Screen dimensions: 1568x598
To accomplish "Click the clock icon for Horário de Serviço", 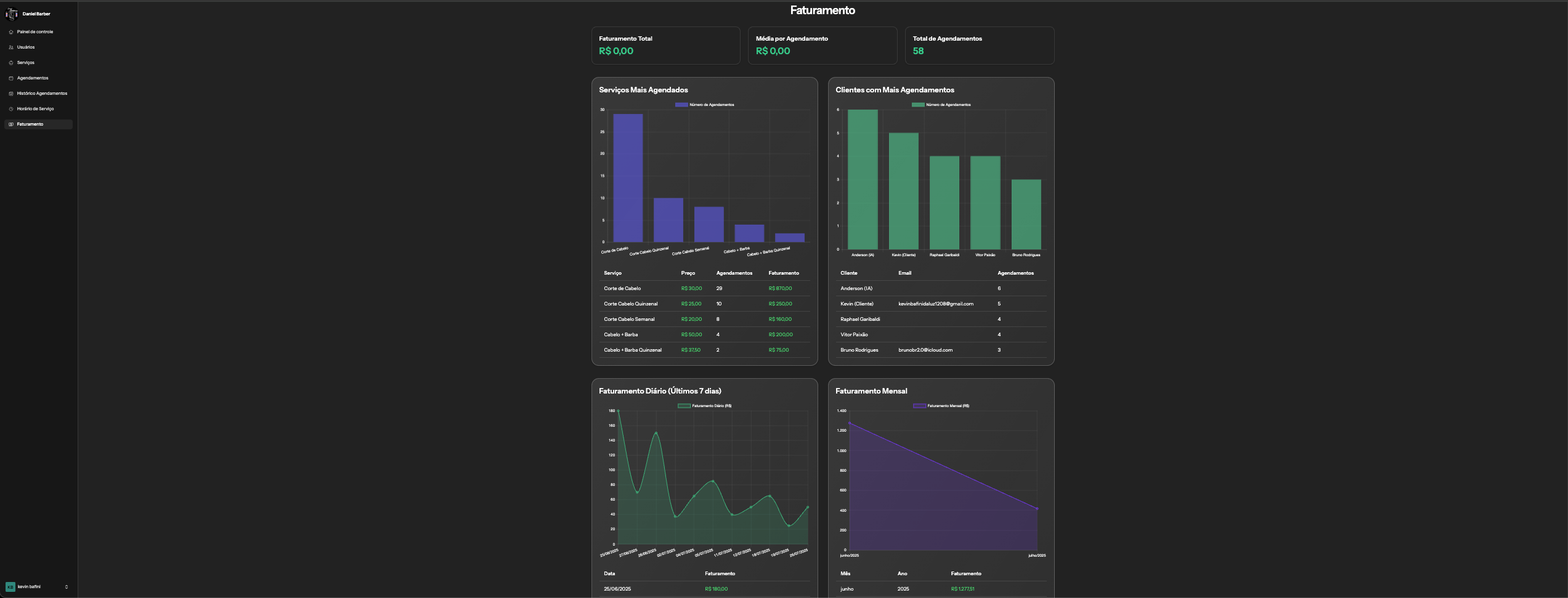I will pos(11,109).
